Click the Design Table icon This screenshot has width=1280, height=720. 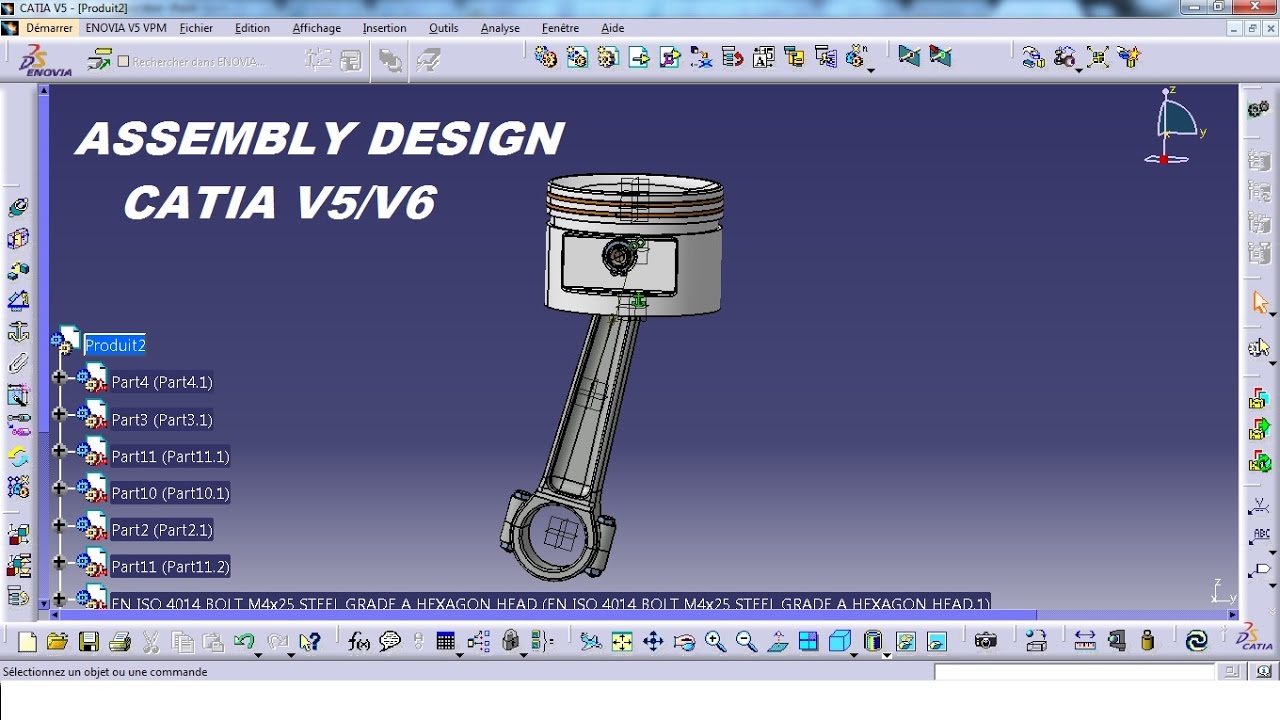point(446,642)
